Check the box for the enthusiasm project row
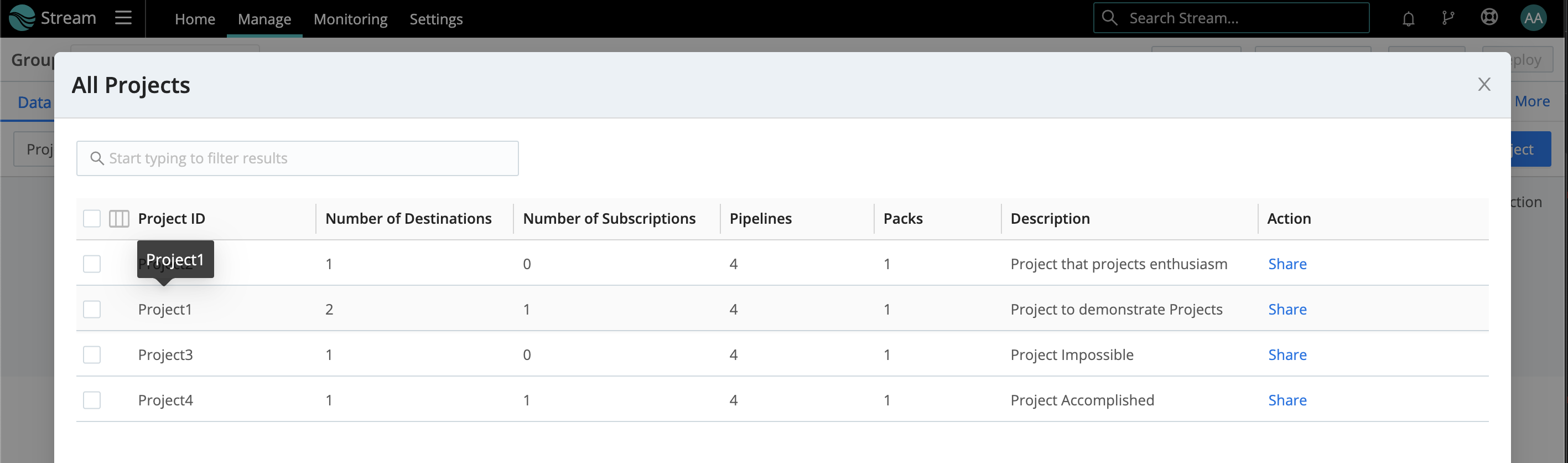 pos(92,264)
